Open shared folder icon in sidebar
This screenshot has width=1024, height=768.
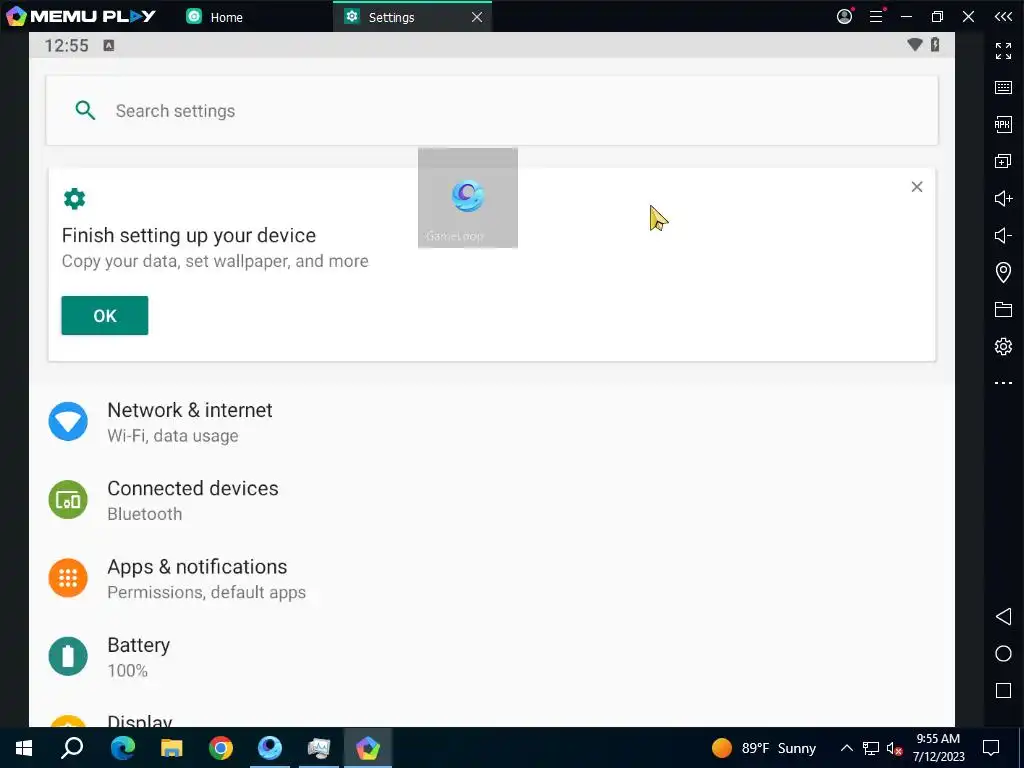pos(1003,309)
